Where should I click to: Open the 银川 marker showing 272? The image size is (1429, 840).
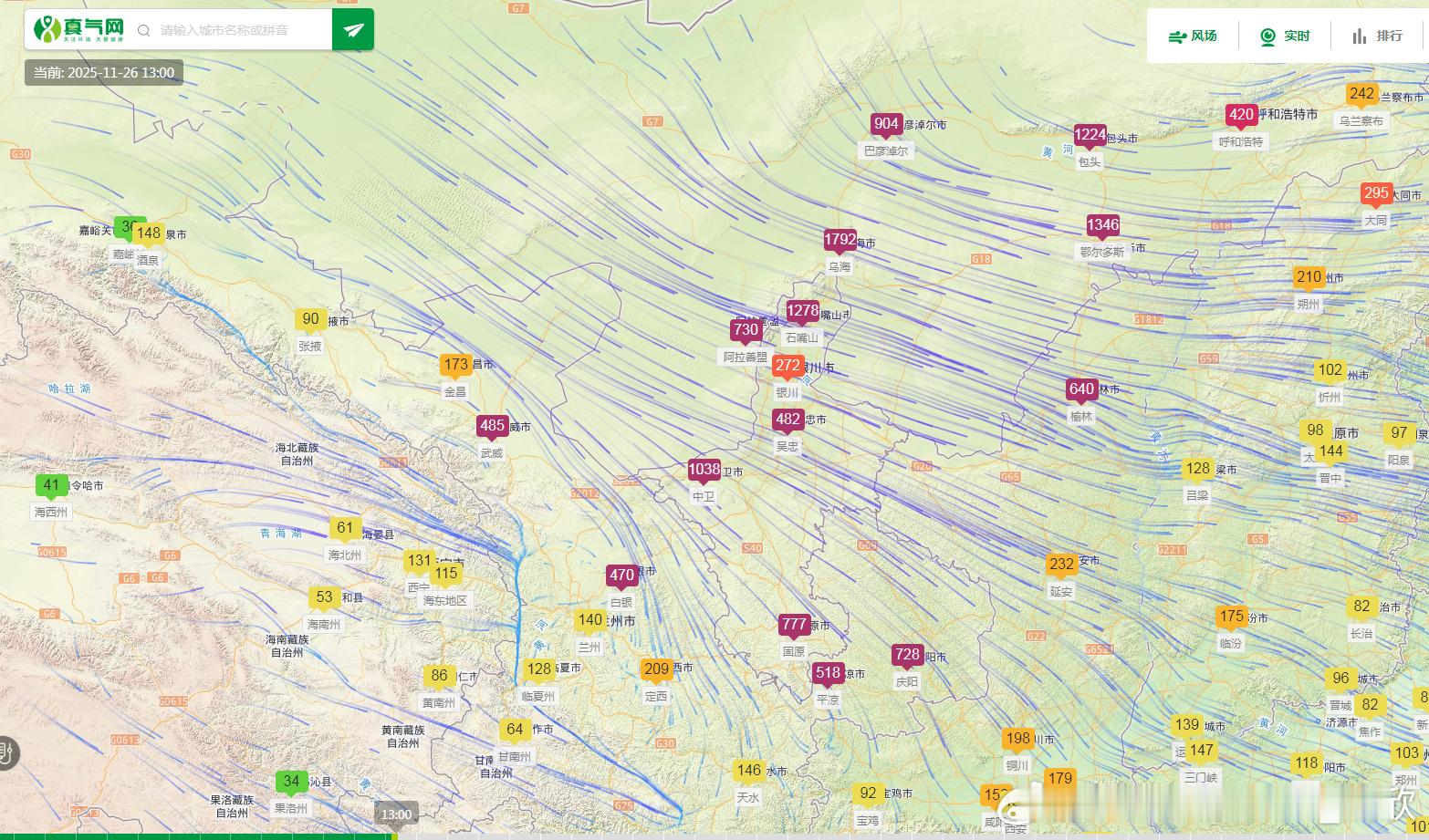point(788,366)
